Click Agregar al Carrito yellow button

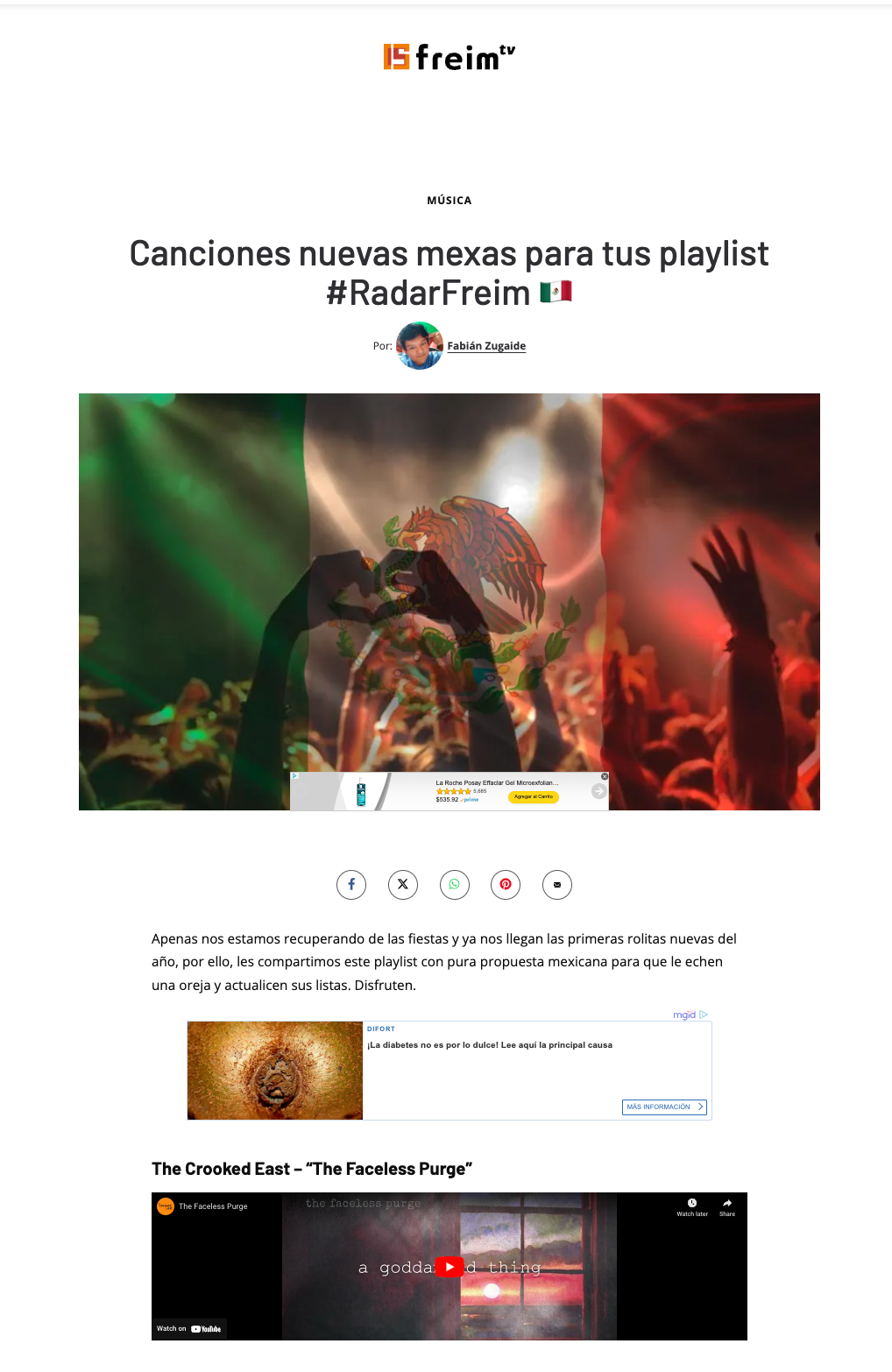click(534, 796)
